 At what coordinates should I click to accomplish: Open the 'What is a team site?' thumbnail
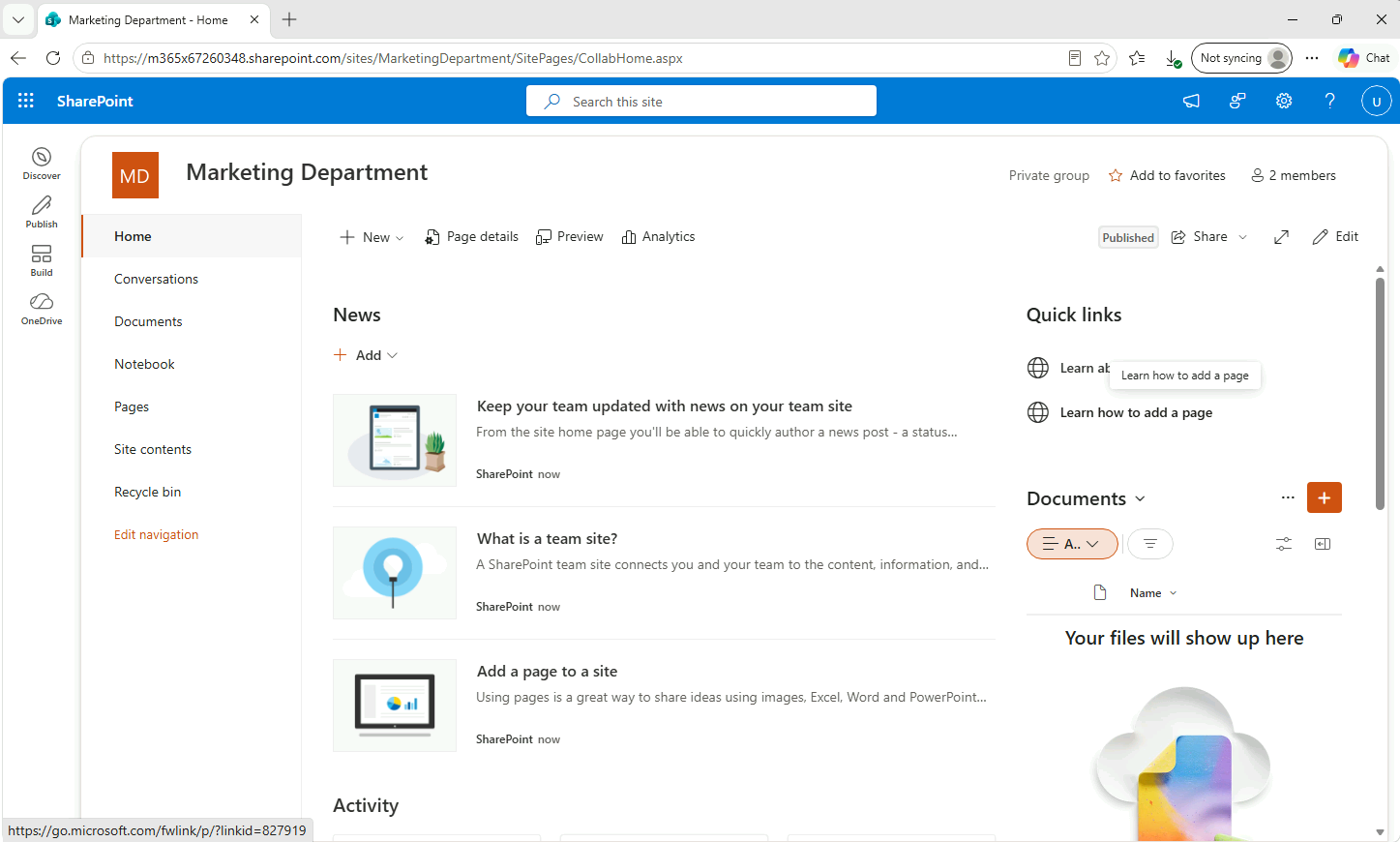[395, 573]
